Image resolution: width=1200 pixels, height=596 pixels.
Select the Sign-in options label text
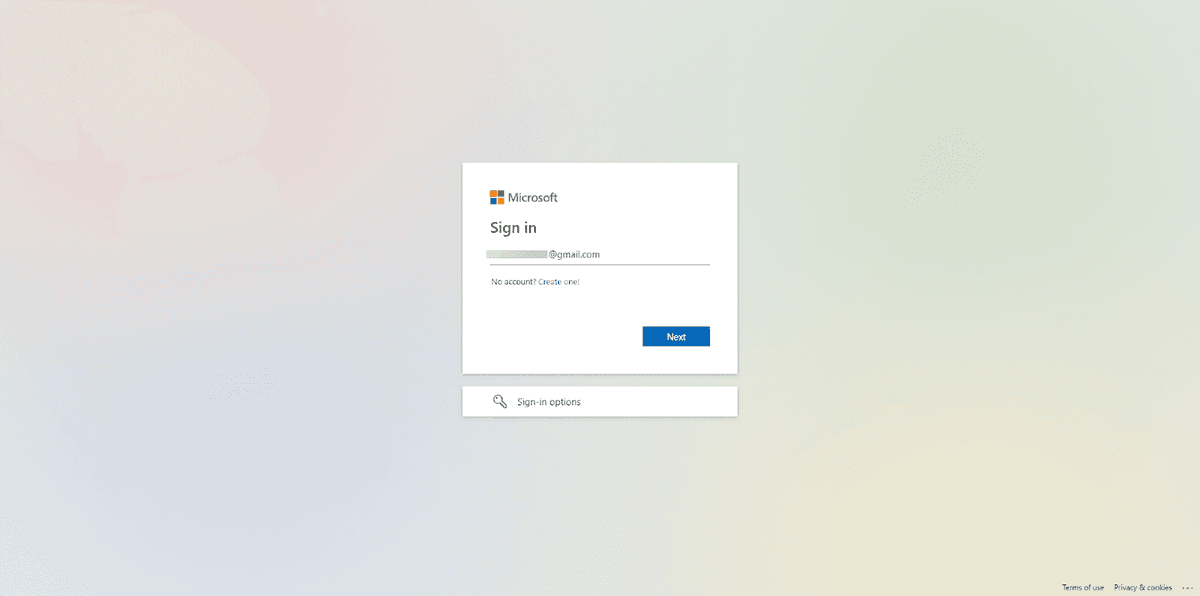[x=549, y=402]
